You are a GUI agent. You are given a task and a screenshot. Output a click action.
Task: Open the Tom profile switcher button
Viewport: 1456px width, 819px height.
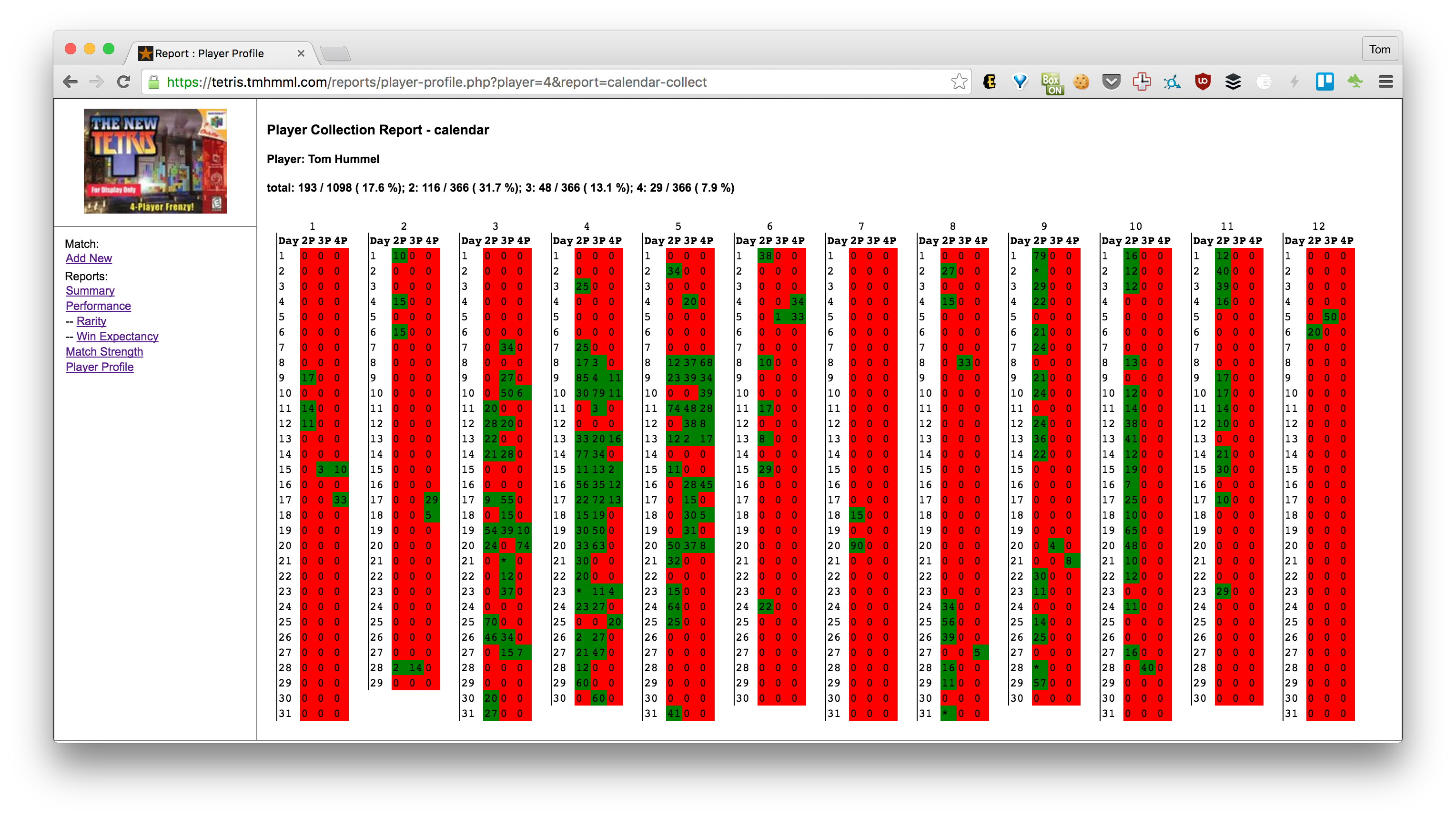pyautogui.click(x=1379, y=50)
